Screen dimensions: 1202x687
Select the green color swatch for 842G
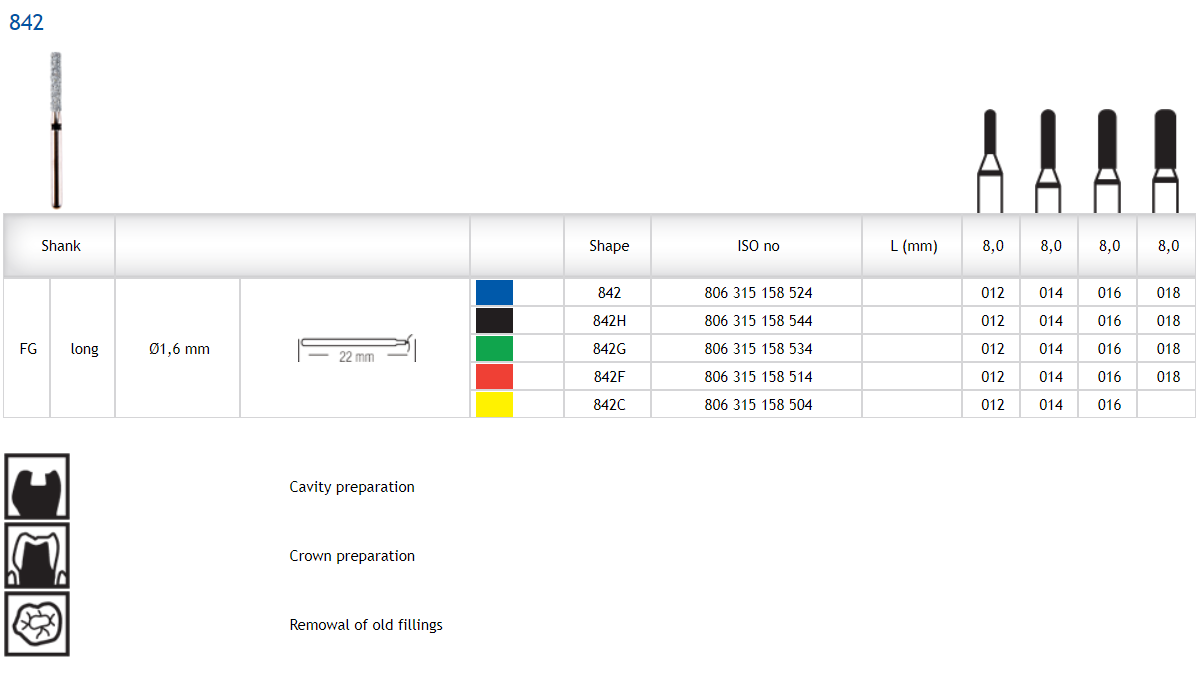click(x=494, y=349)
